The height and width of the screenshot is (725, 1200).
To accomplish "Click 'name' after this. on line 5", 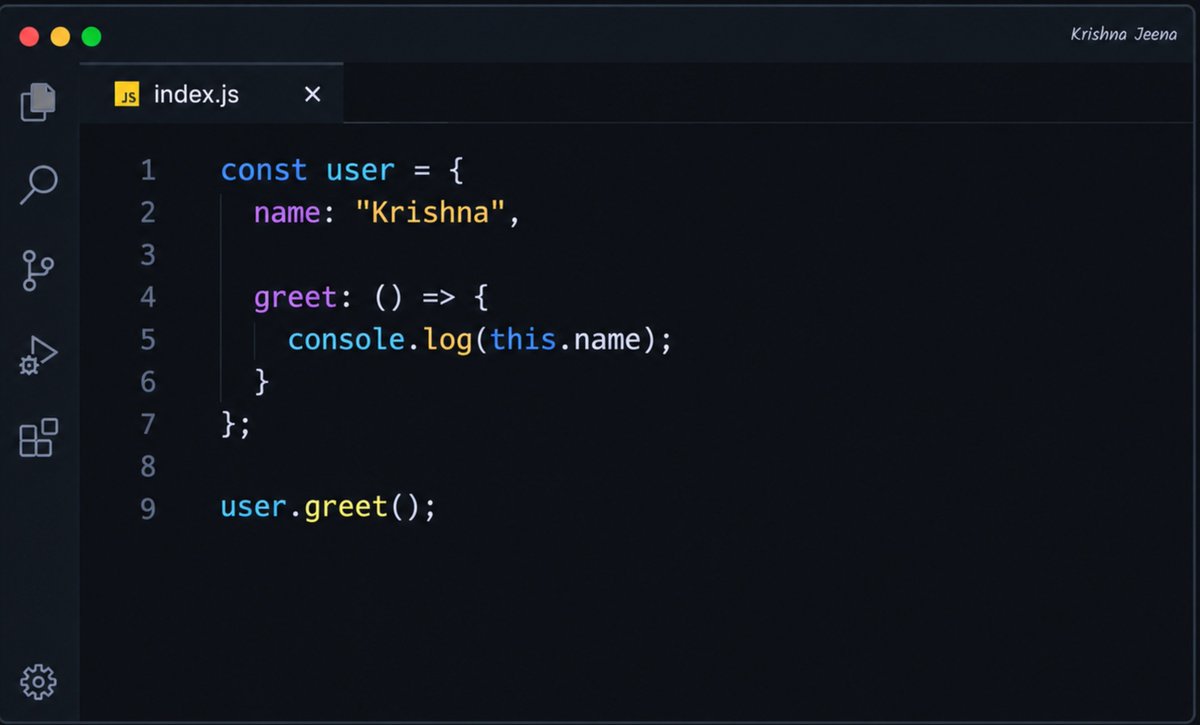I will pos(608,340).
